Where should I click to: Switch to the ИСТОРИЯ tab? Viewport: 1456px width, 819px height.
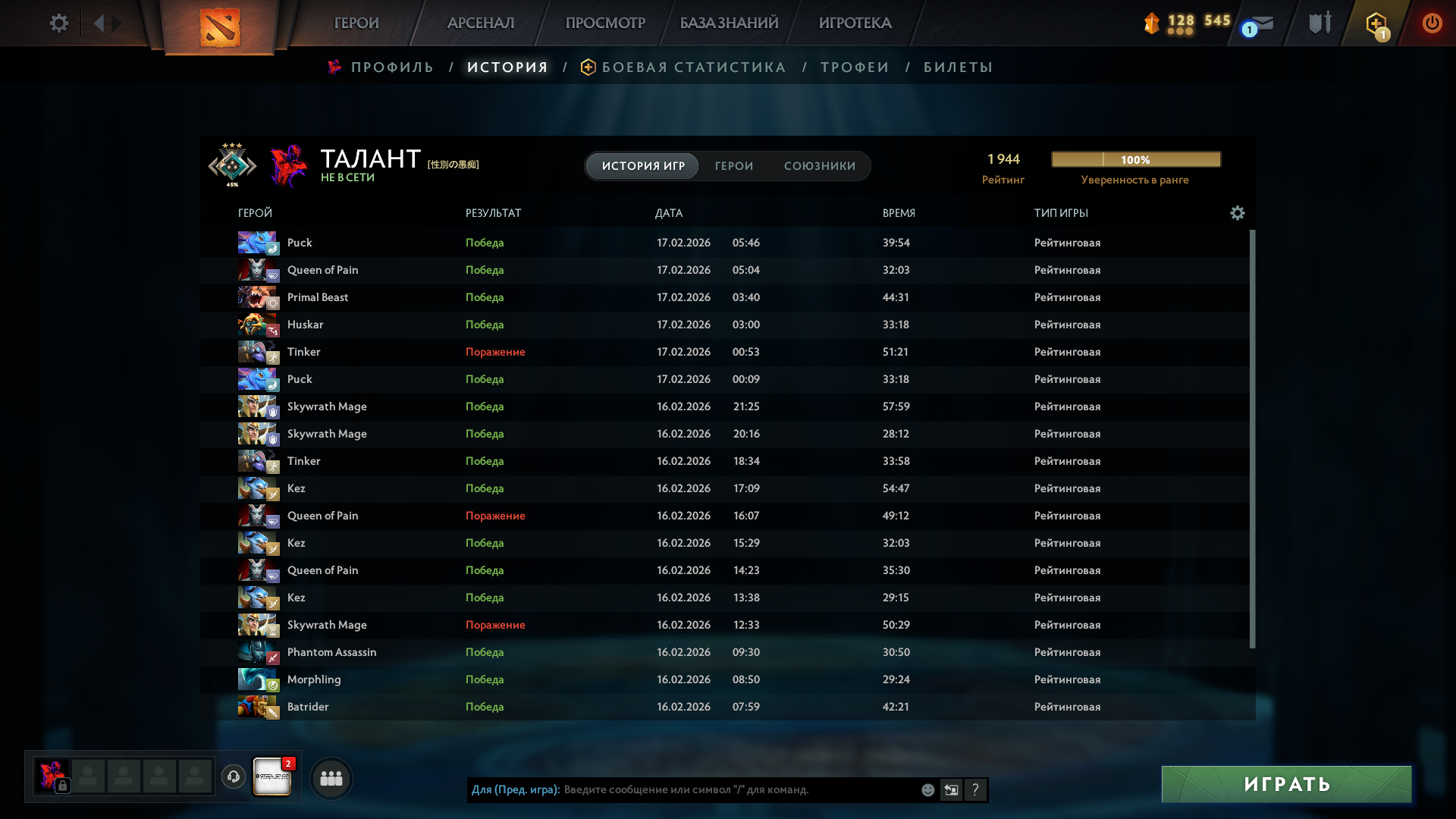tap(507, 67)
